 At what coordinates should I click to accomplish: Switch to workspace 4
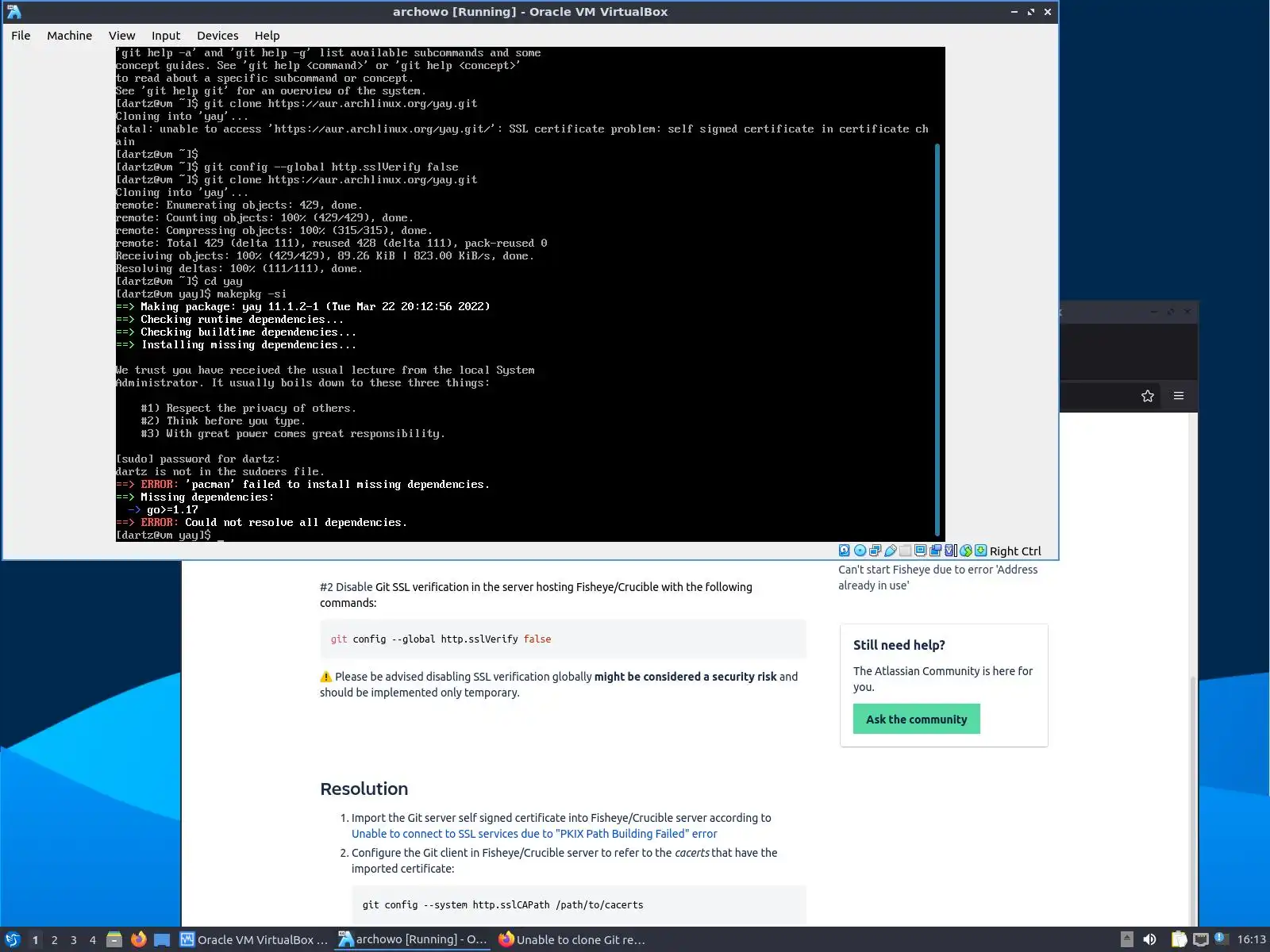[x=92, y=940]
